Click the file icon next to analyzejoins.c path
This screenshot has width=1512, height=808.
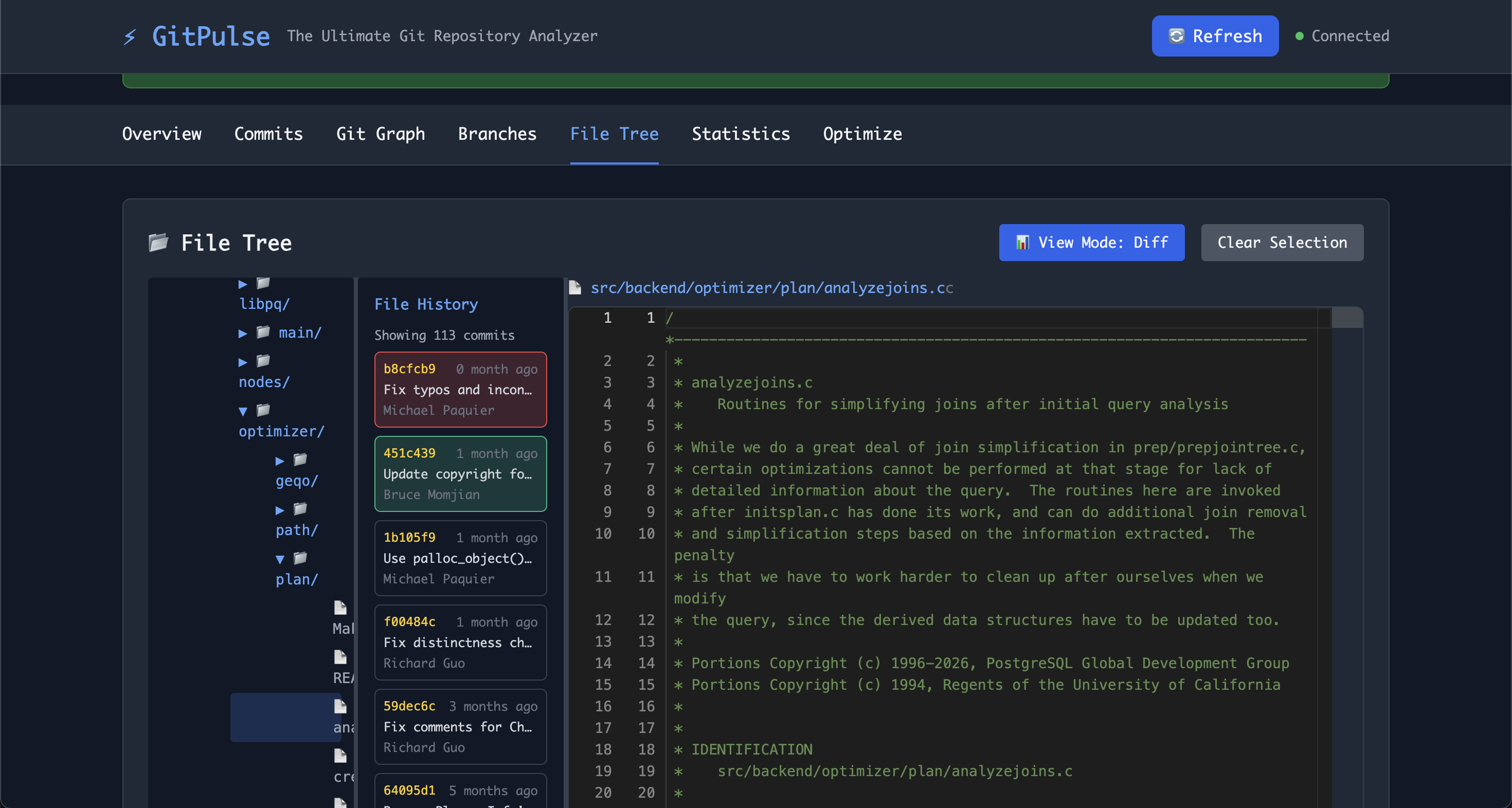[x=574, y=287]
